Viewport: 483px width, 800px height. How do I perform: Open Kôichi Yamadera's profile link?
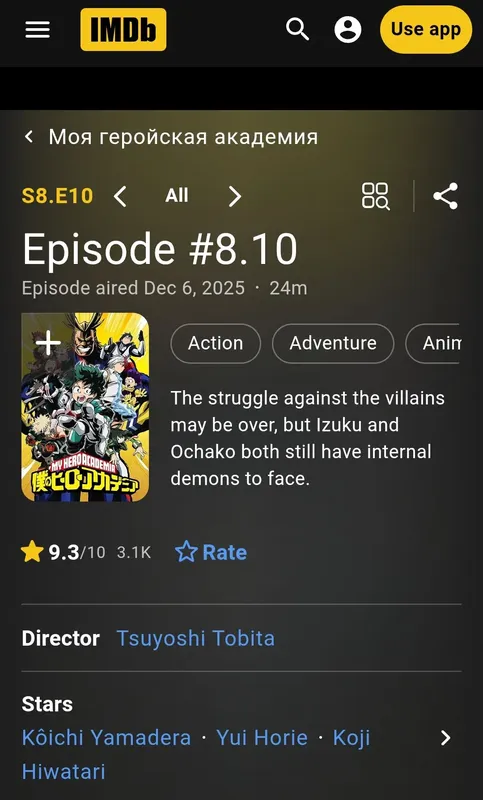106,738
